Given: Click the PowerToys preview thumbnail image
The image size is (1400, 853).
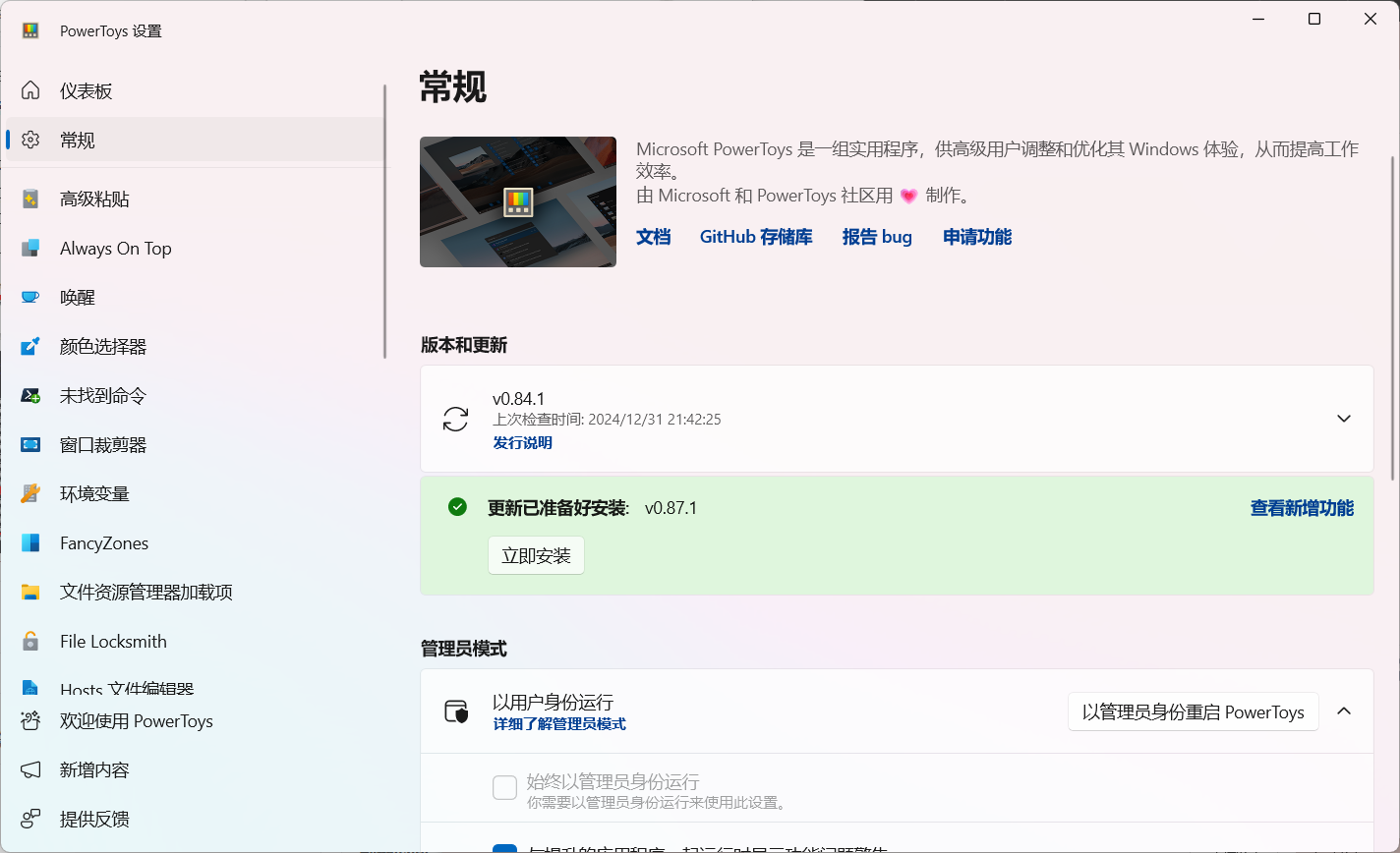Looking at the screenshot, I should point(518,201).
